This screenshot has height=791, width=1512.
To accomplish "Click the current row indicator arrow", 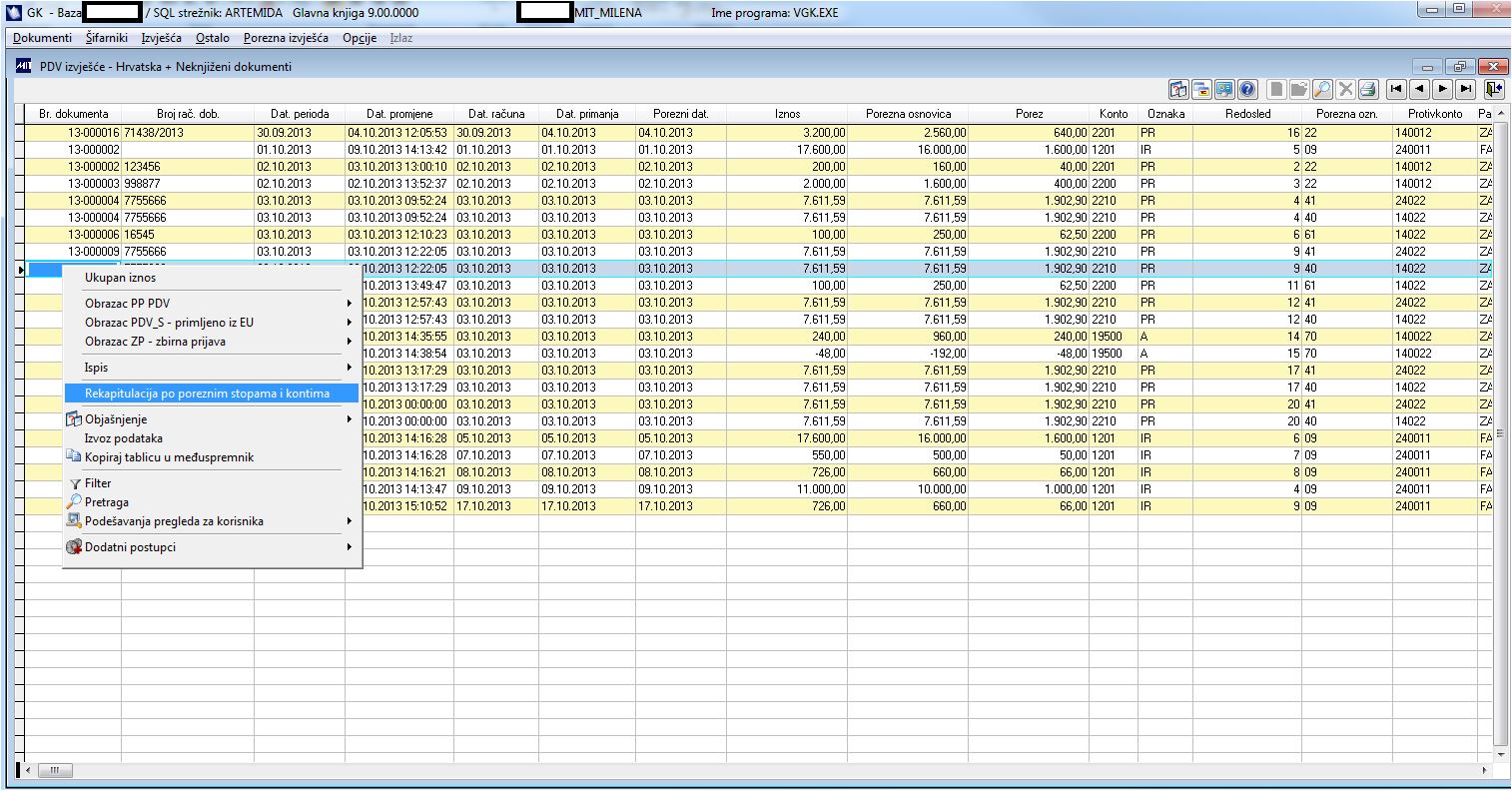I will [20, 269].
